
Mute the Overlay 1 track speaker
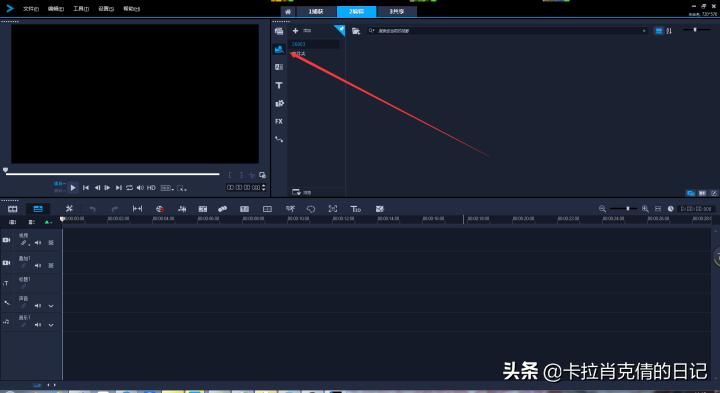pos(38,265)
